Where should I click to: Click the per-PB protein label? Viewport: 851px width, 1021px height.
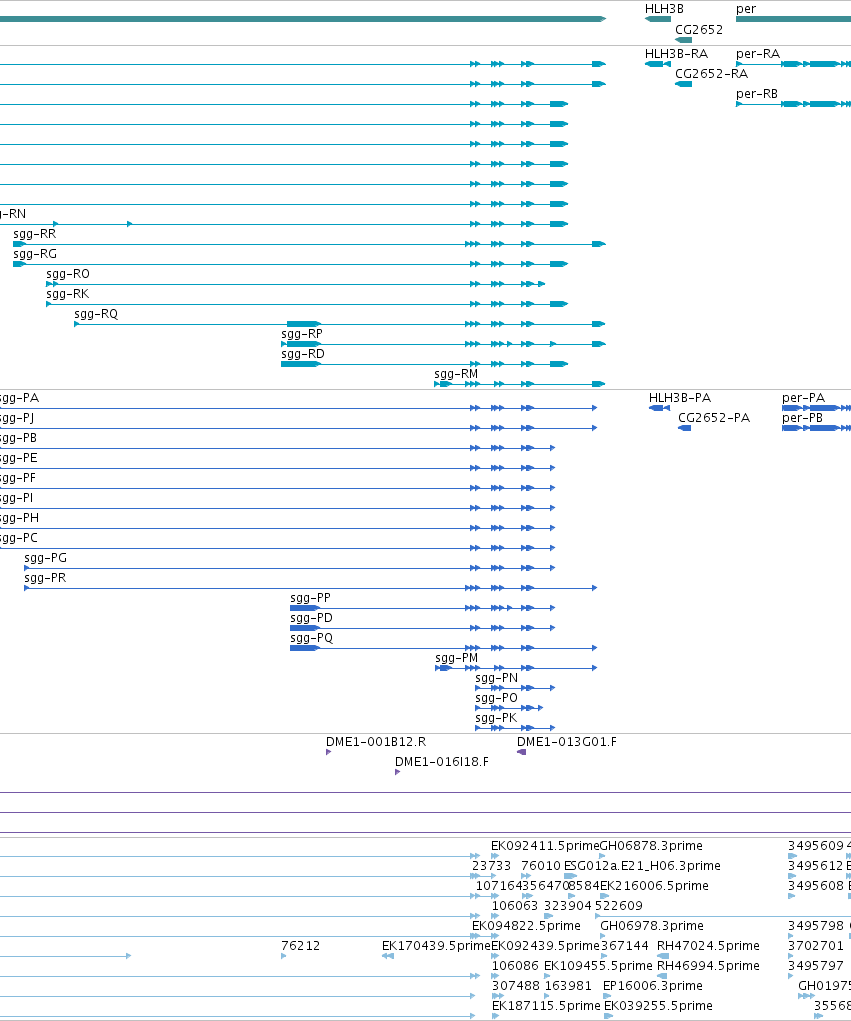pos(803,418)
